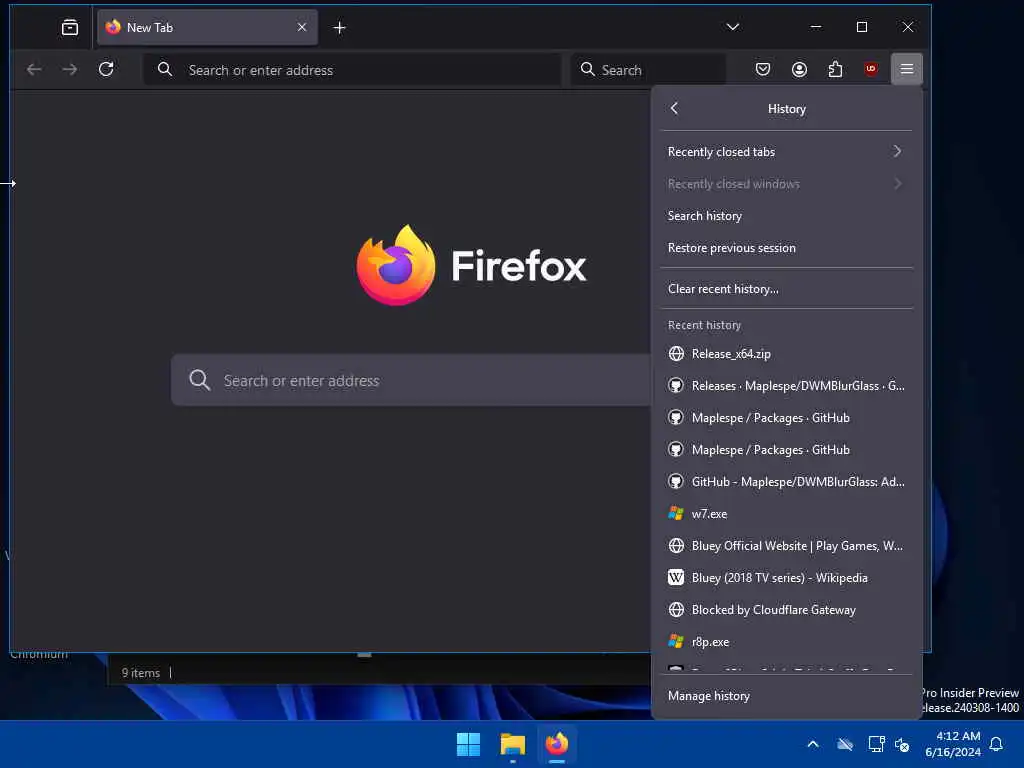Open the clock showing 4:12 AM
This screenshot has height=768, width=1024.
tap(953, 744)
